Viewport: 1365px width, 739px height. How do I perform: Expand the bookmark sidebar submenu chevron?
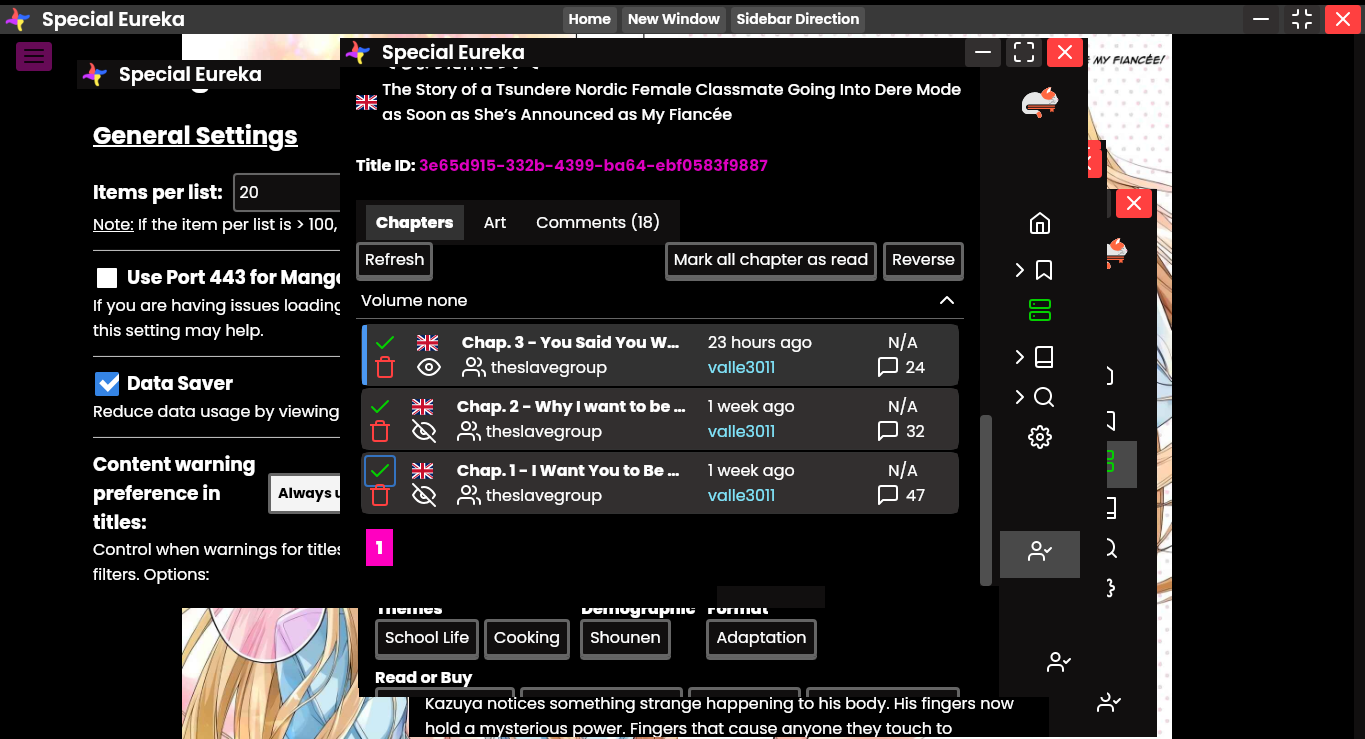tap(1019, 270)
